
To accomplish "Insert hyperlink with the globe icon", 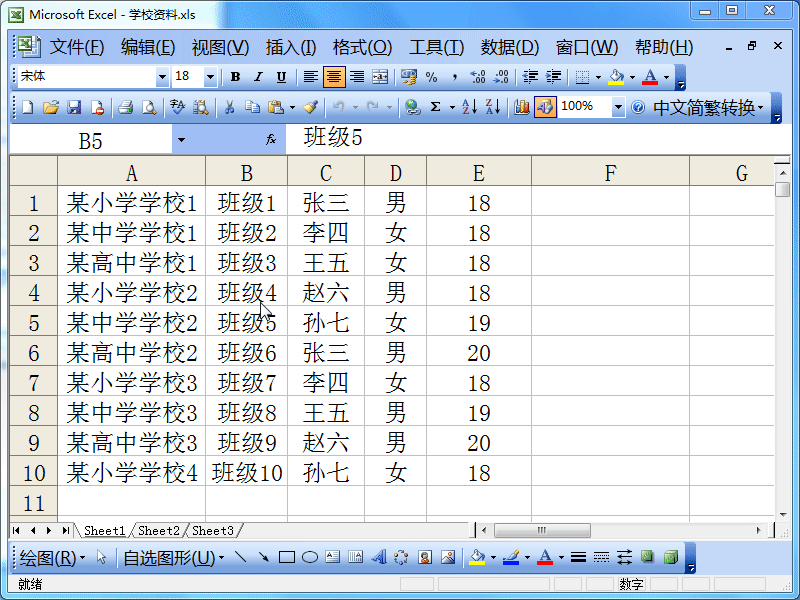I will tap(412, 108).
